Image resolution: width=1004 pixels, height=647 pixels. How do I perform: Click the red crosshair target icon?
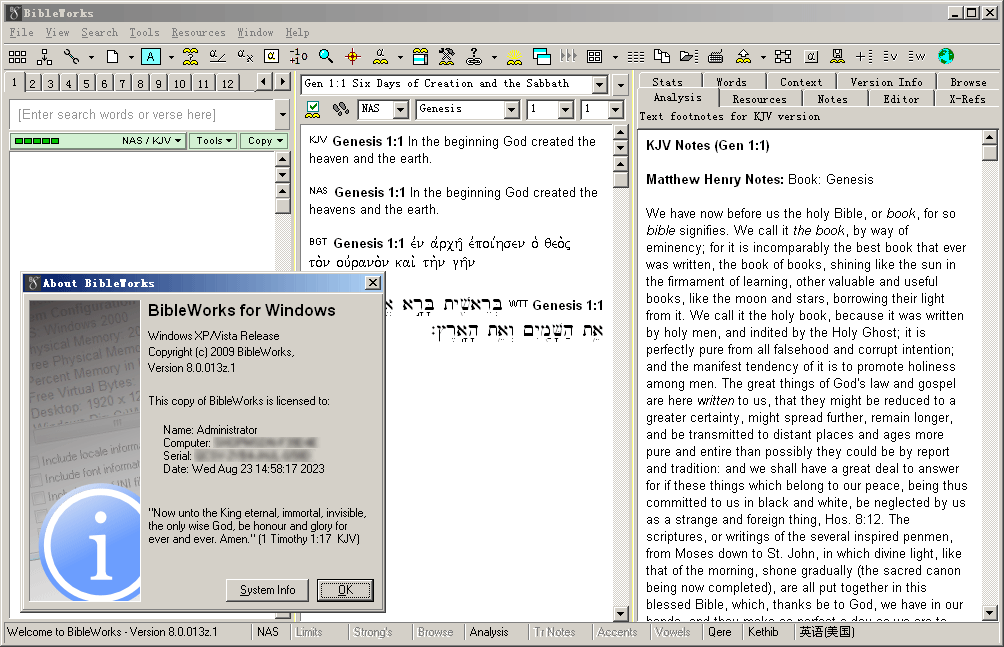353,57
